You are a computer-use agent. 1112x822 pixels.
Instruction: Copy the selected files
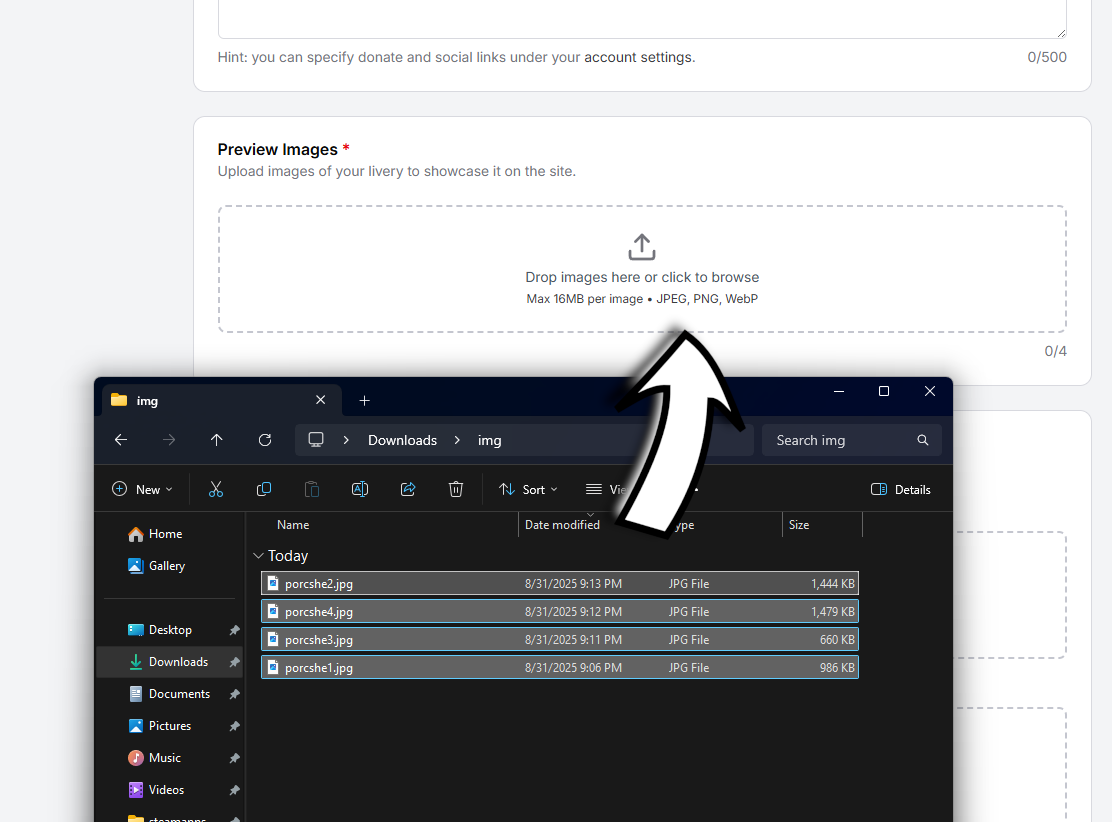pos(264,489)
